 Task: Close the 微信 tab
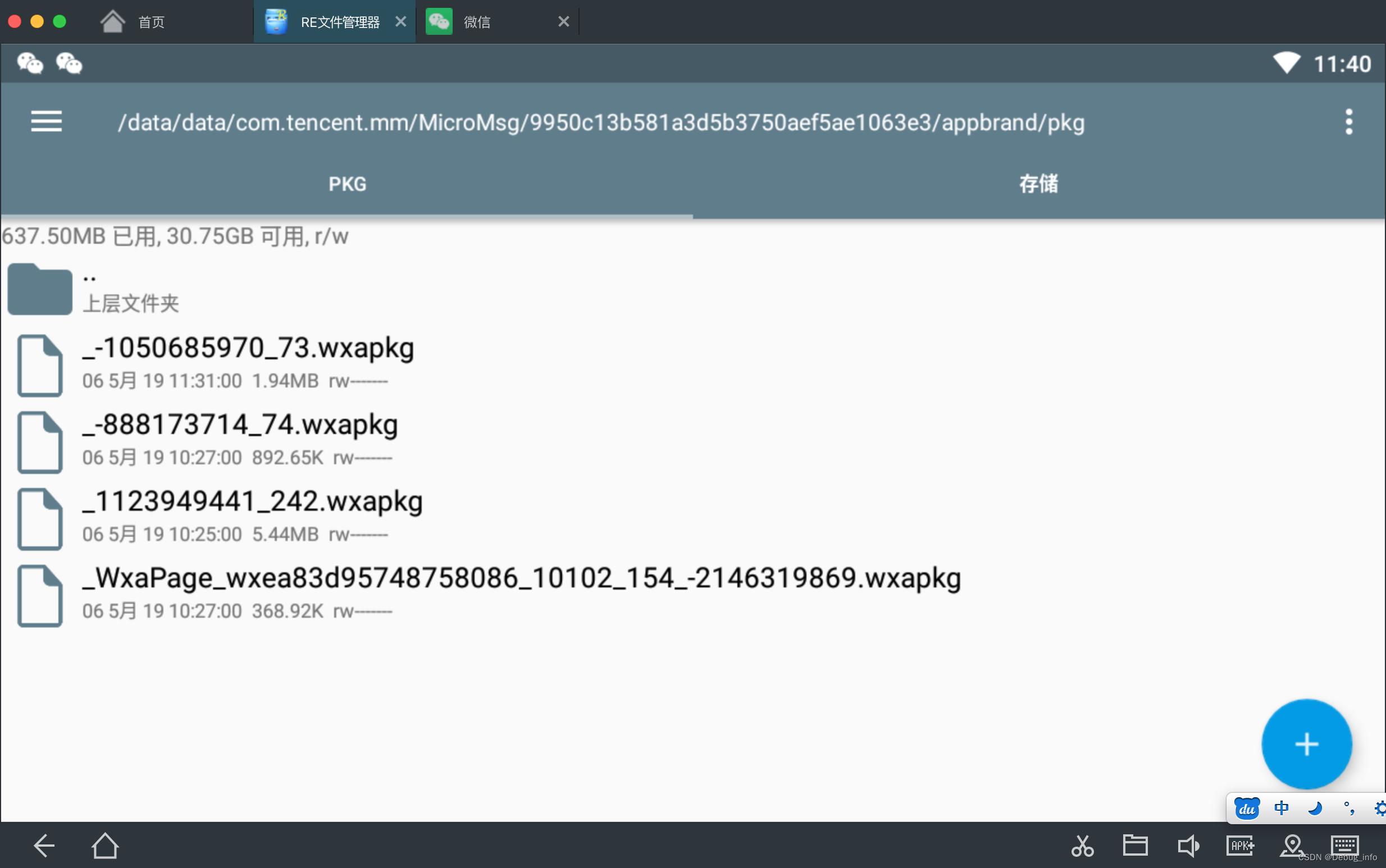[x=564, y=22]
